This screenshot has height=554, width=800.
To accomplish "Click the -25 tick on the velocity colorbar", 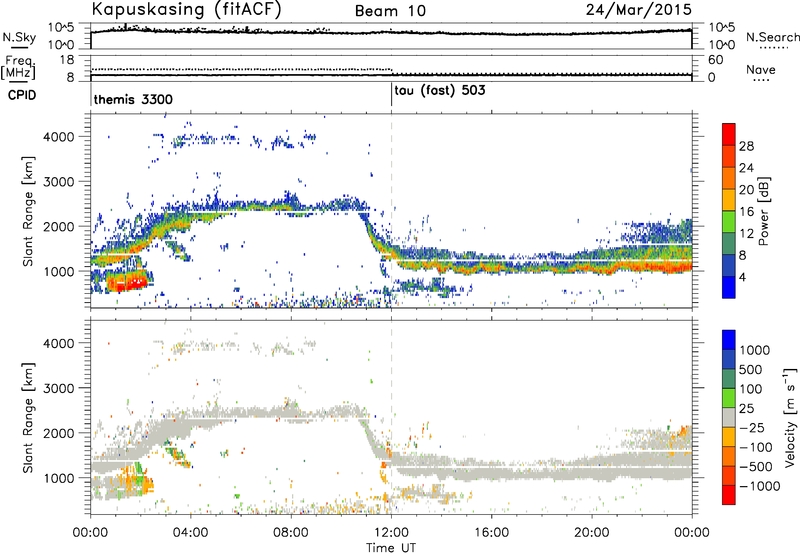I will pyautogui.click(x=752, y=427).
